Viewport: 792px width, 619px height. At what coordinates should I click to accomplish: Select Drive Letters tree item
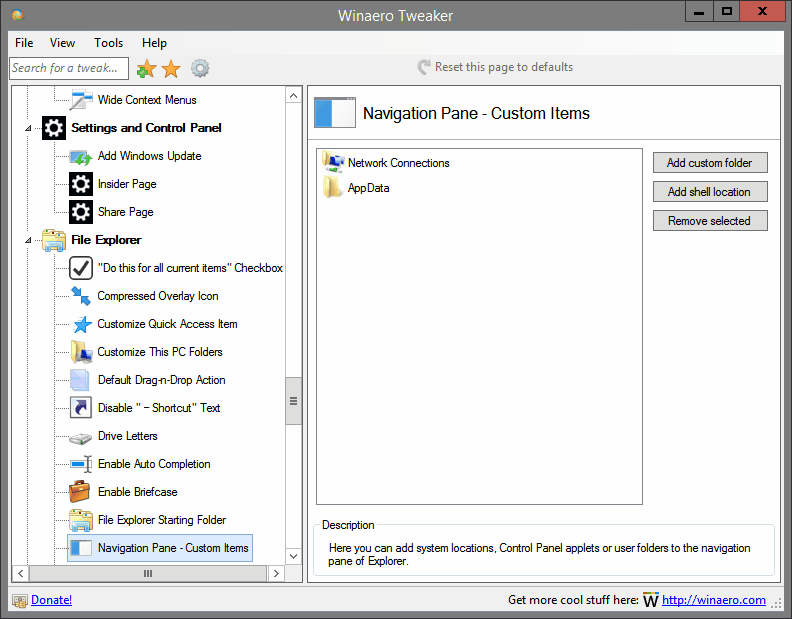(128, 436)
